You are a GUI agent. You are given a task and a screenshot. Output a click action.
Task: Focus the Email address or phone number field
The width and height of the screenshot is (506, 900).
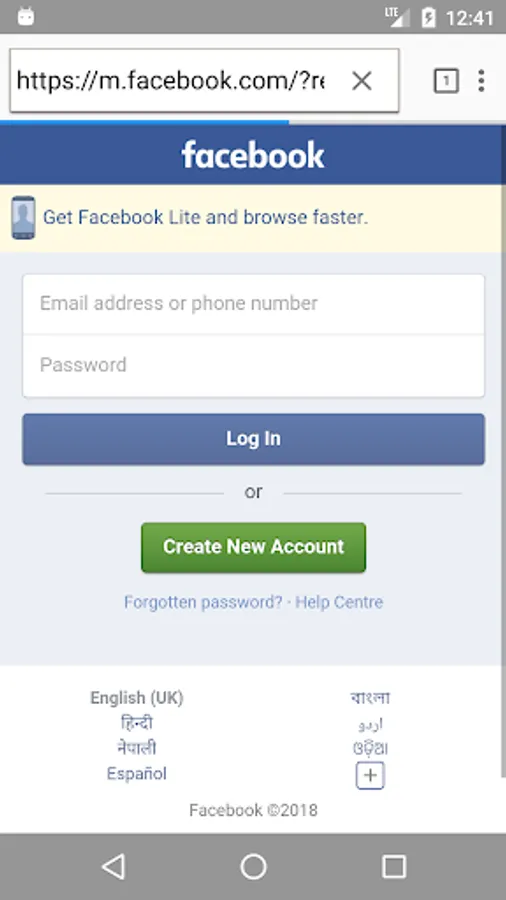click(254, 304)
